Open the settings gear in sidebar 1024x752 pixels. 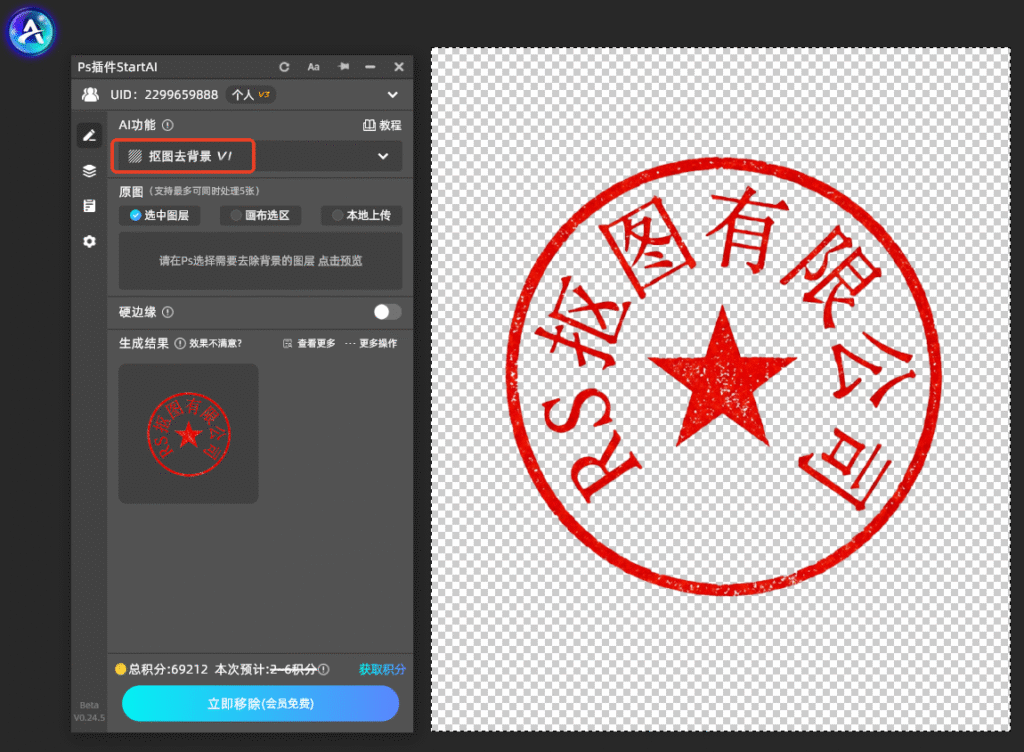(89, 242)
